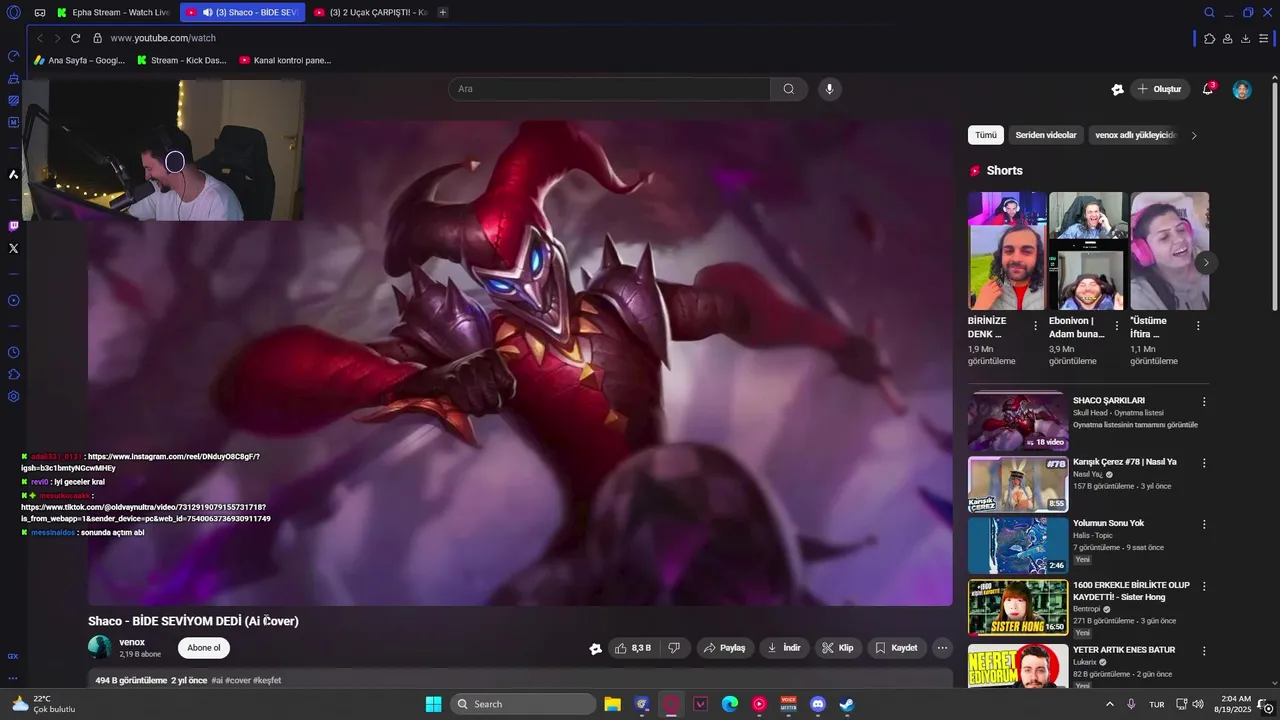
Task: Open the extensions cube icon in toolbar
Action: tap(1209, 38)
